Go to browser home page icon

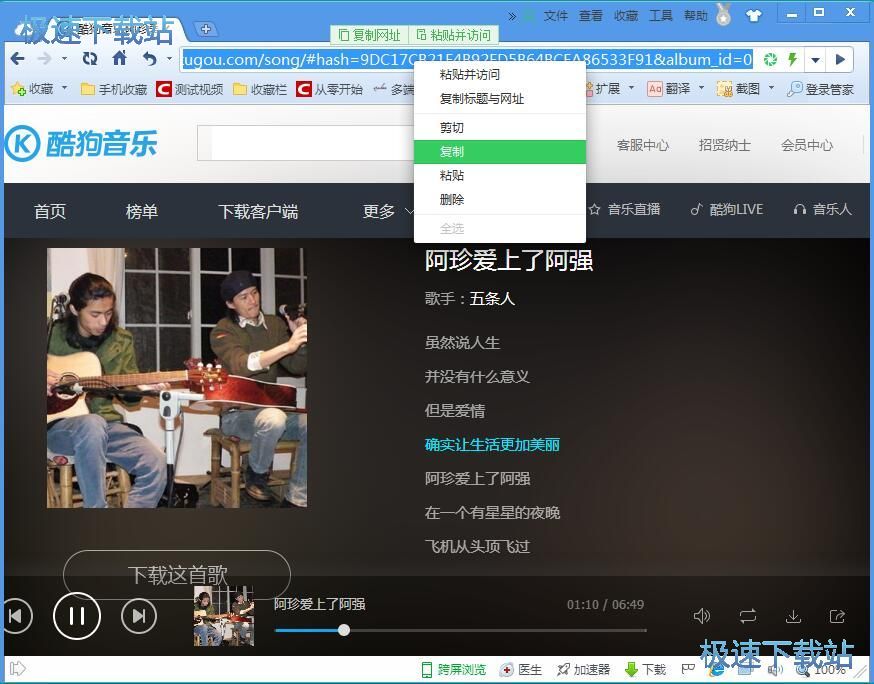[120, 57]
